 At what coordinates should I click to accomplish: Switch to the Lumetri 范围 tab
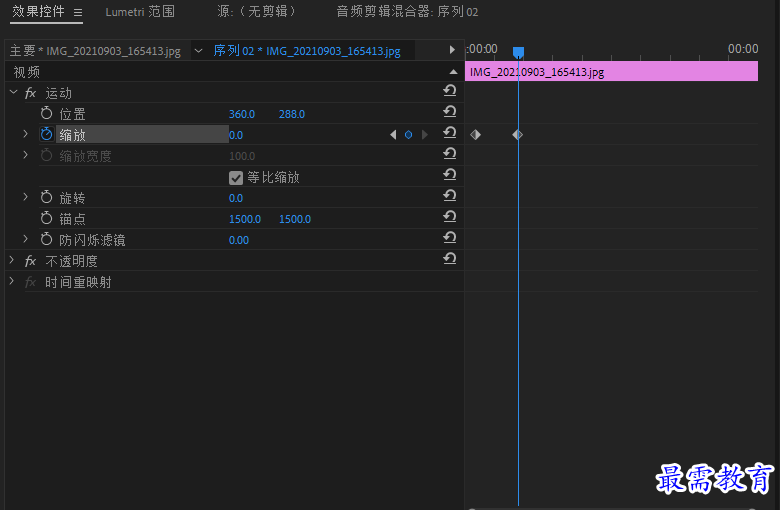[x=140, y=12]
